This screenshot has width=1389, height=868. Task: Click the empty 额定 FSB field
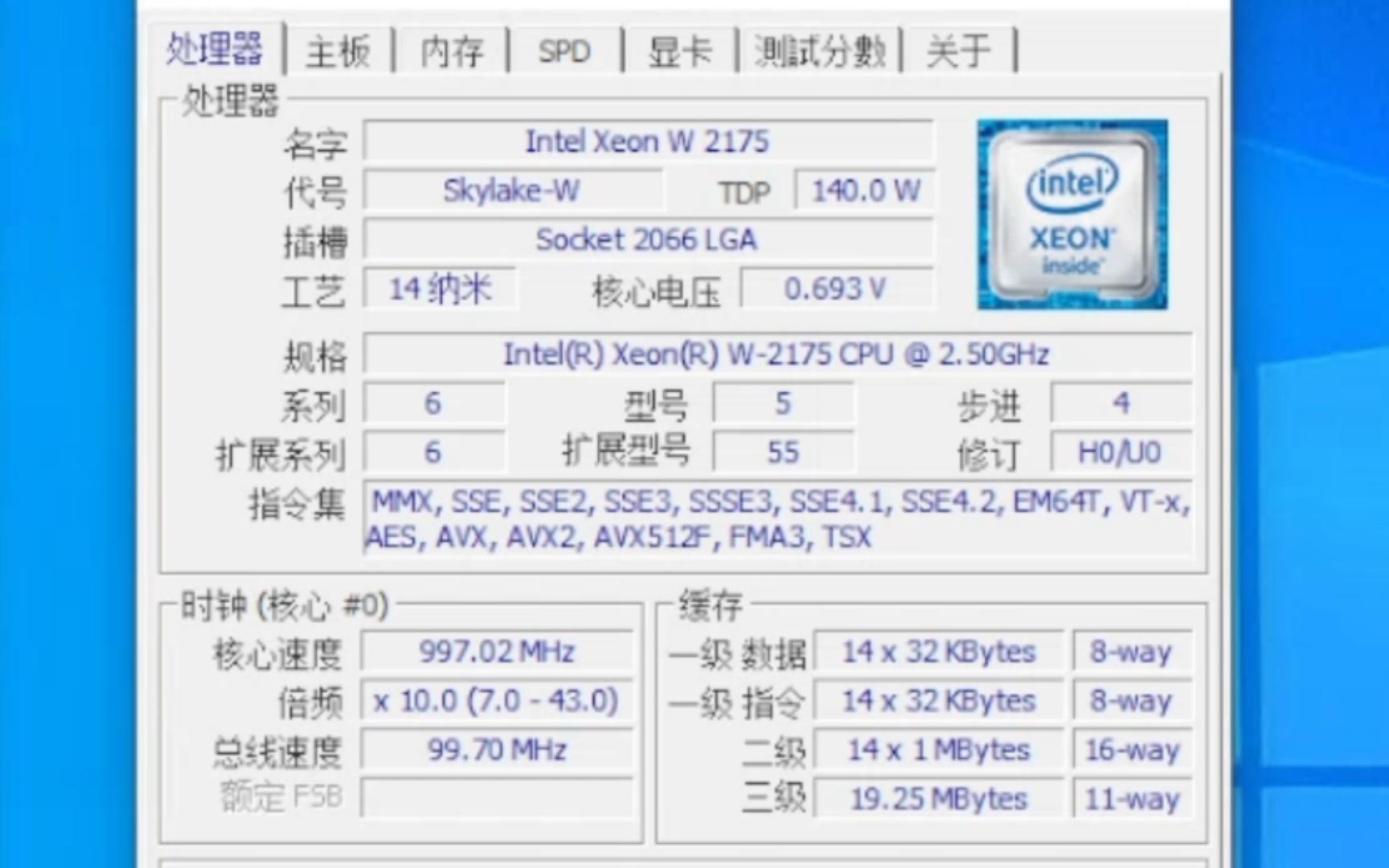tap(497, 798)
